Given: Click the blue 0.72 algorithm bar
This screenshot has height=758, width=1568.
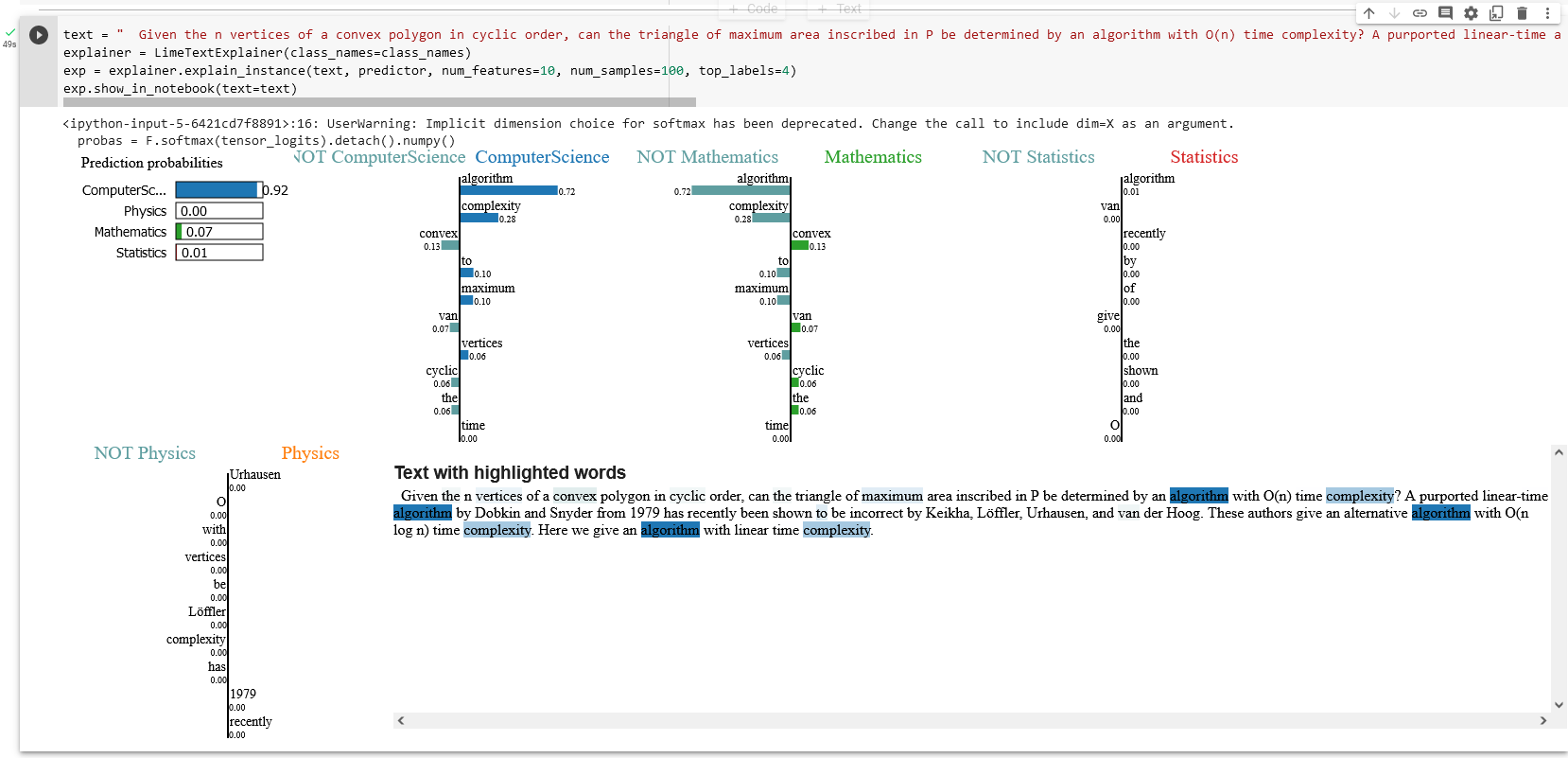Looking at the screenshot, I should click(509, 190).
